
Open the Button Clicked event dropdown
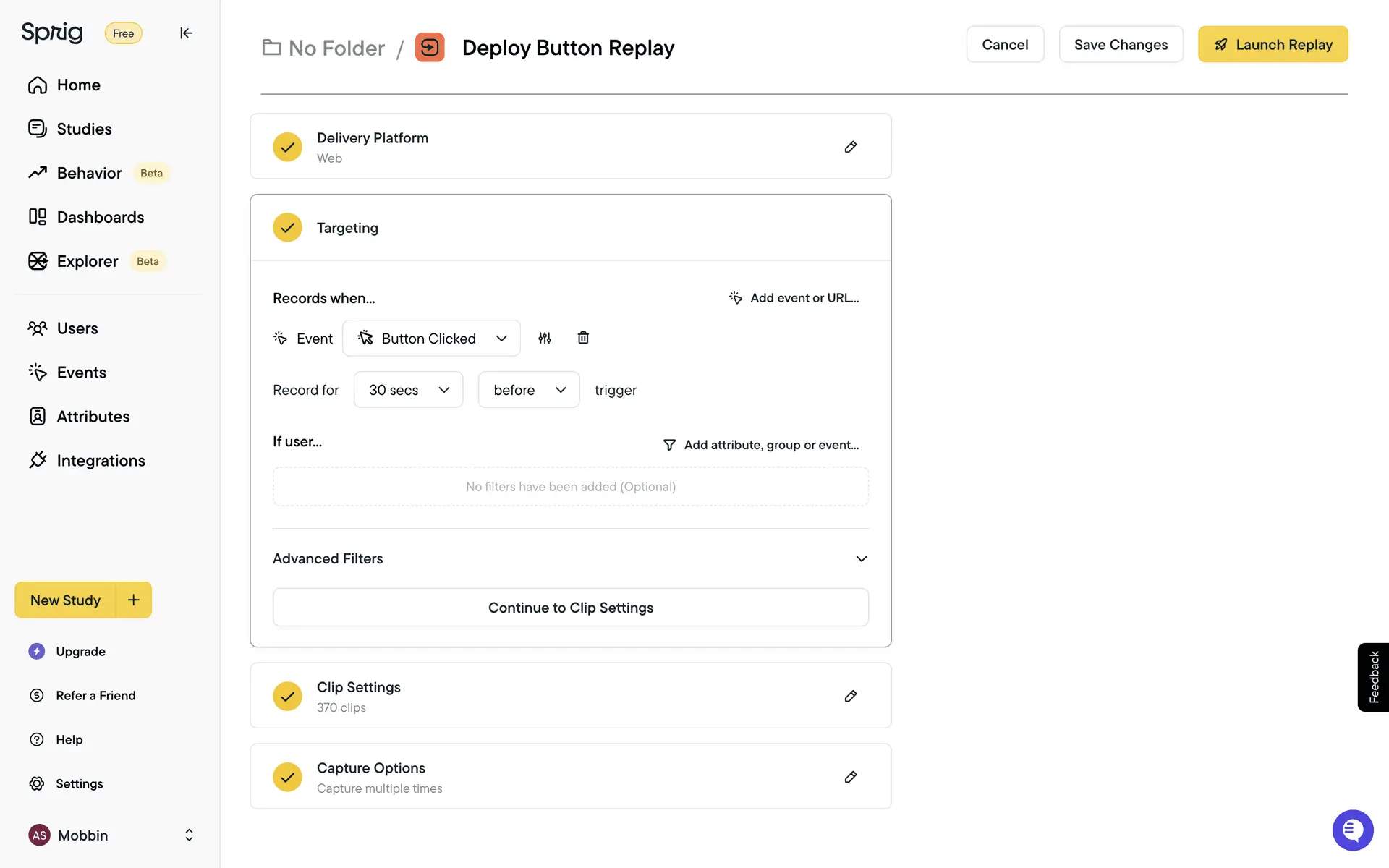pos(431,339)
